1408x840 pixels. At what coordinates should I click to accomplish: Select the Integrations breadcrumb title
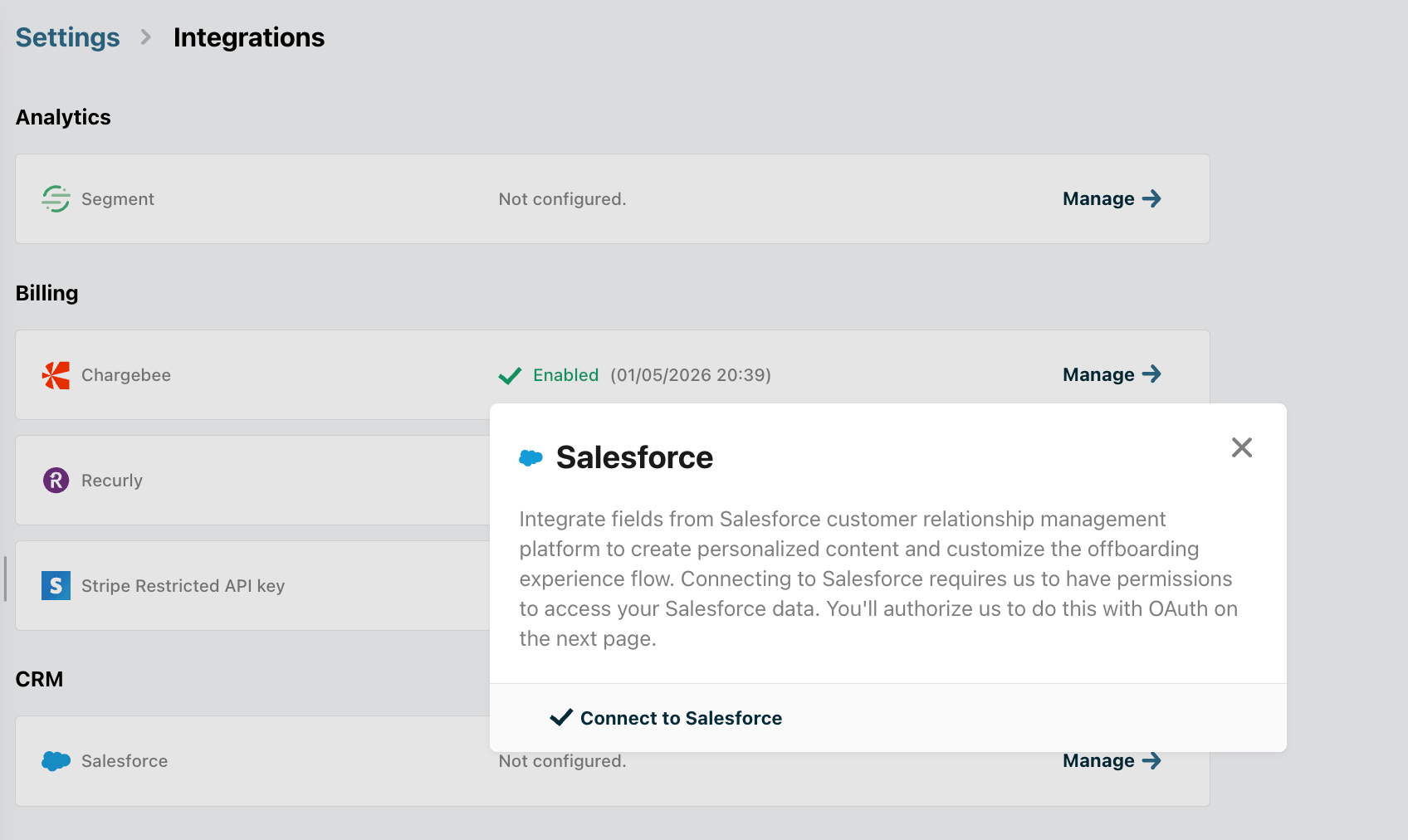248,37
